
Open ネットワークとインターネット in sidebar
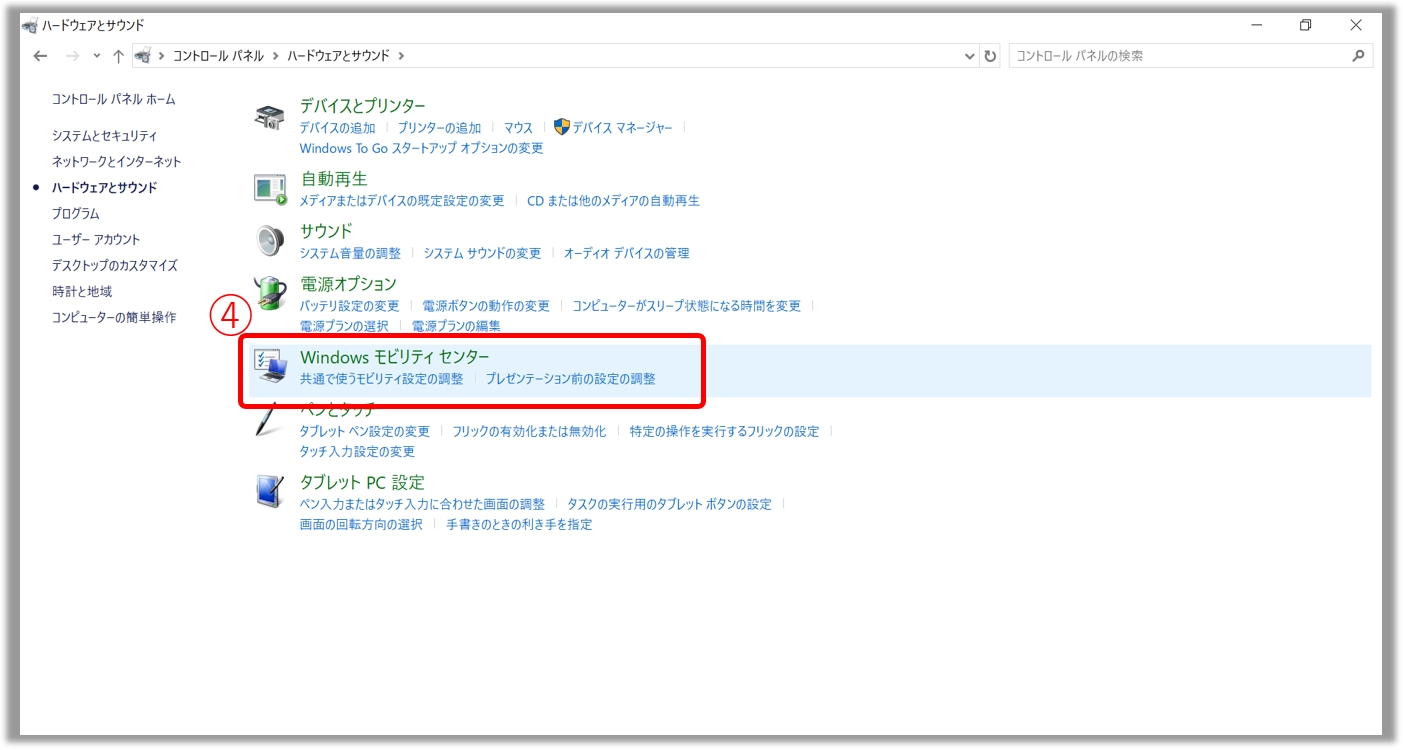(x=116, y=161)
